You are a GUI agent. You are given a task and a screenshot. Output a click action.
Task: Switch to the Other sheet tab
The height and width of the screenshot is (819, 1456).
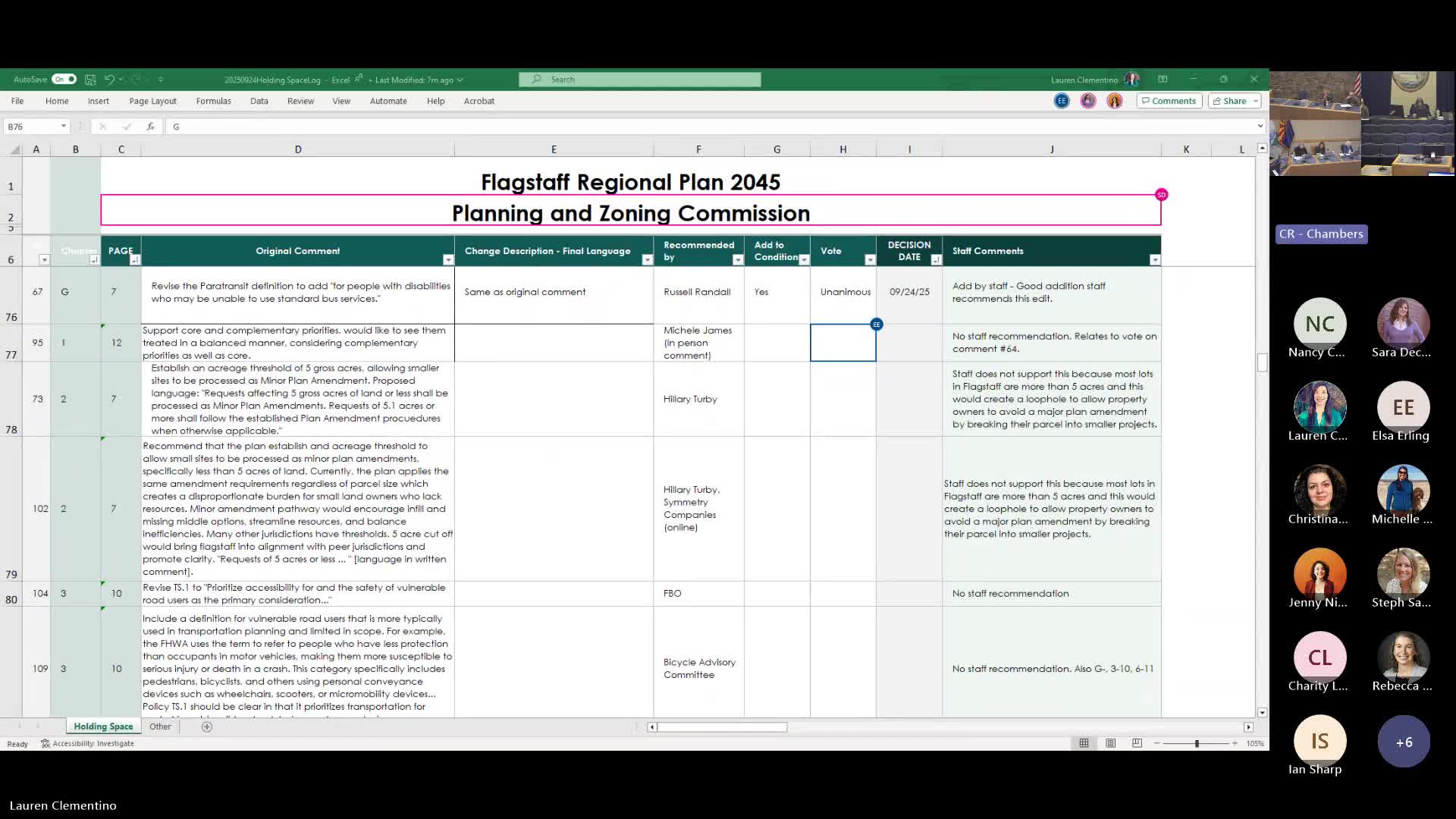(x=160, y=726)
